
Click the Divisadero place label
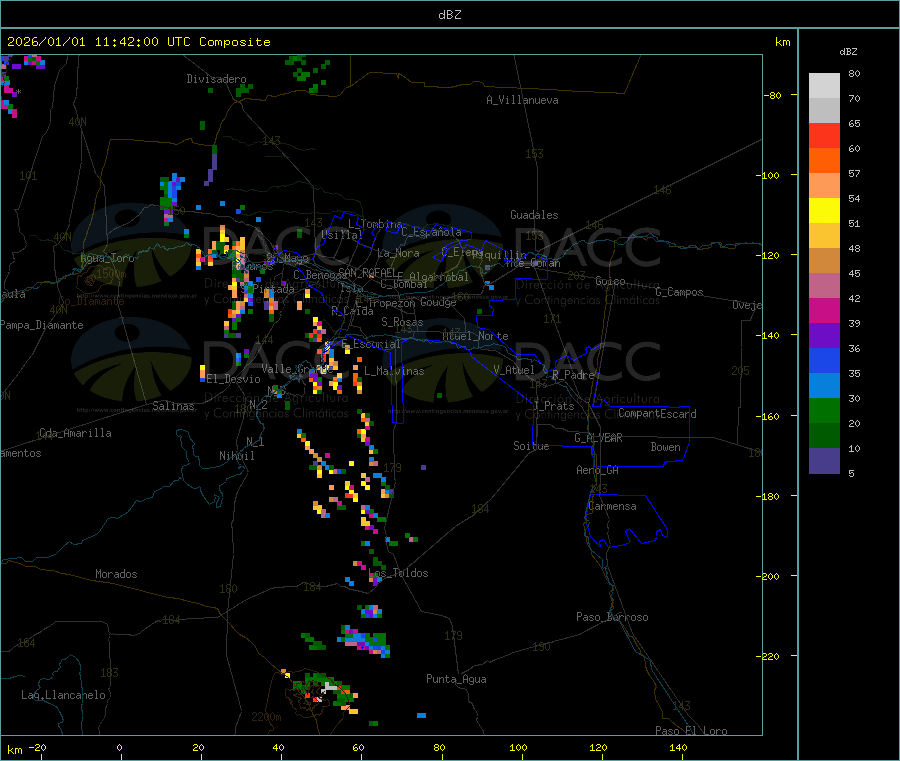click(216, 79)
